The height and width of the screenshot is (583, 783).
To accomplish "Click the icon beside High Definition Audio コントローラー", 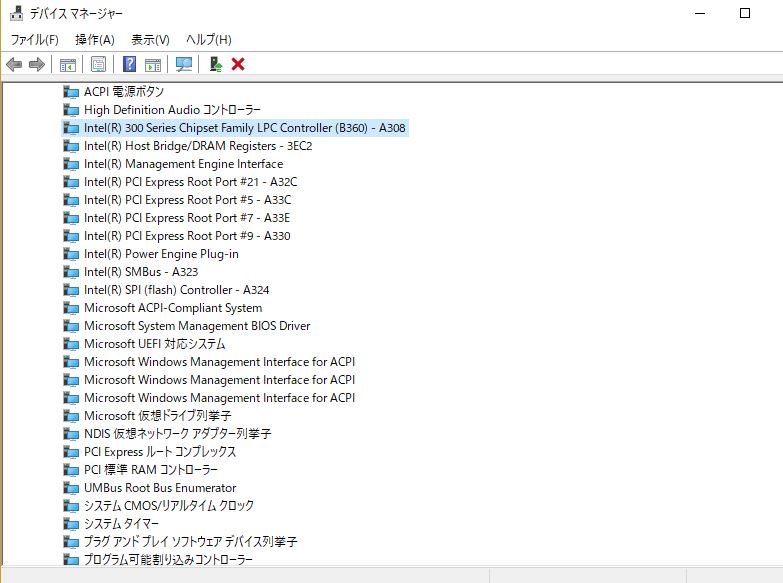I will 71,110.
